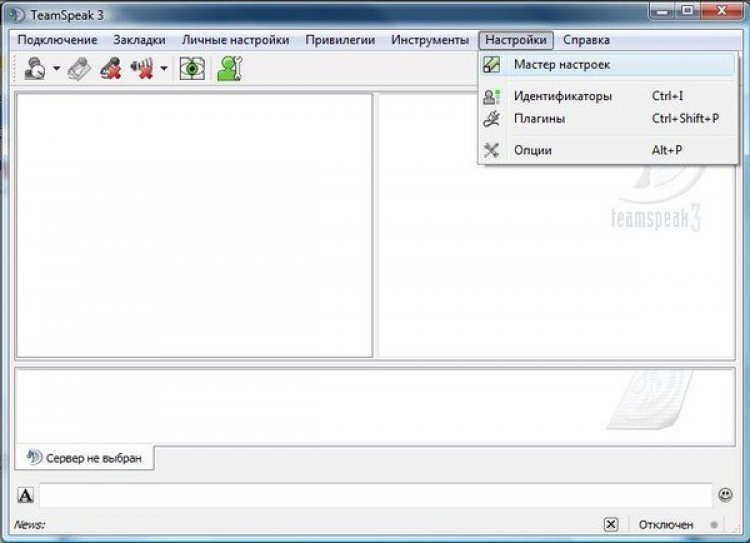
Task: Close the open Настройки menu
Action: coord(516,40)
